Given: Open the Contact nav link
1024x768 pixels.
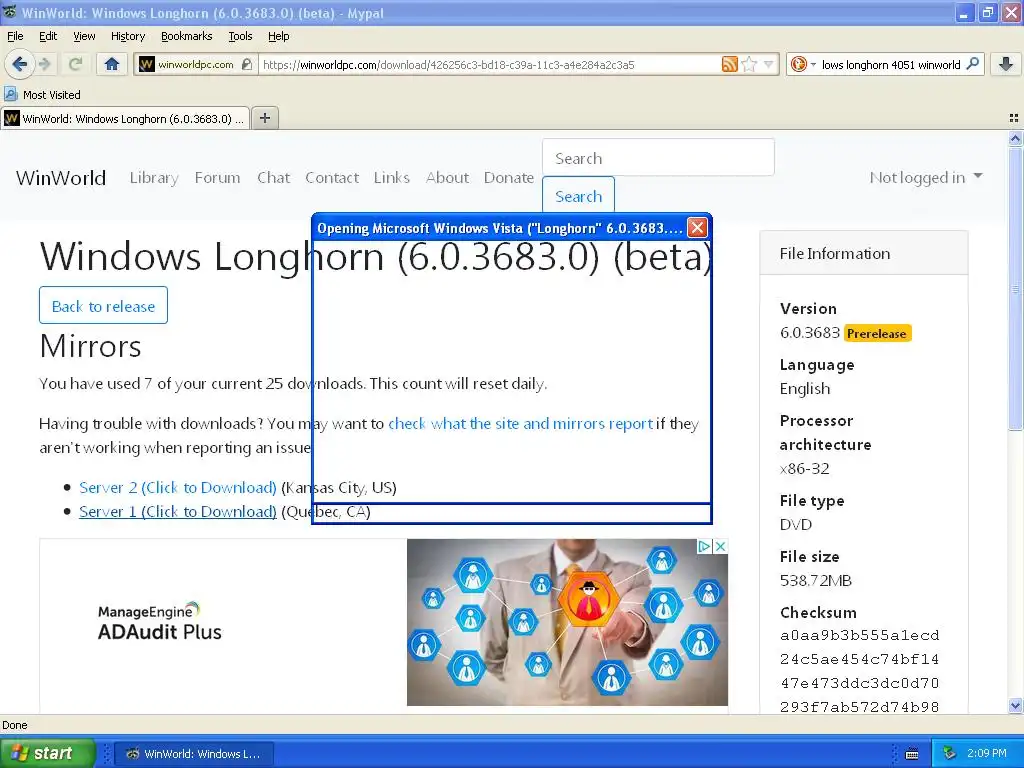Looking at the screenshot, I should coord(332,178).
